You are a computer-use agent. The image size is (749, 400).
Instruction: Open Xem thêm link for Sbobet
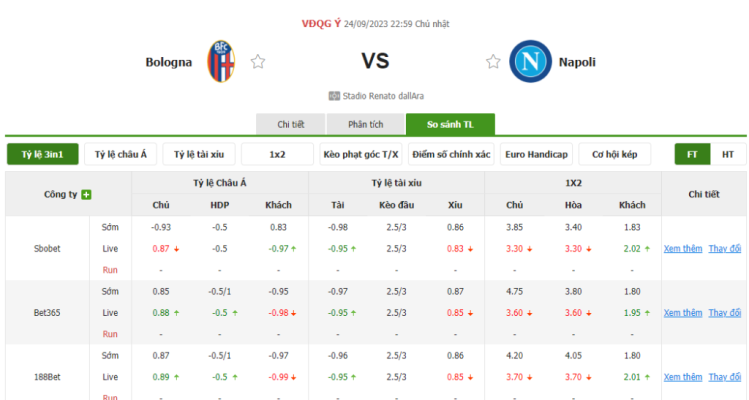coord(683,249)
